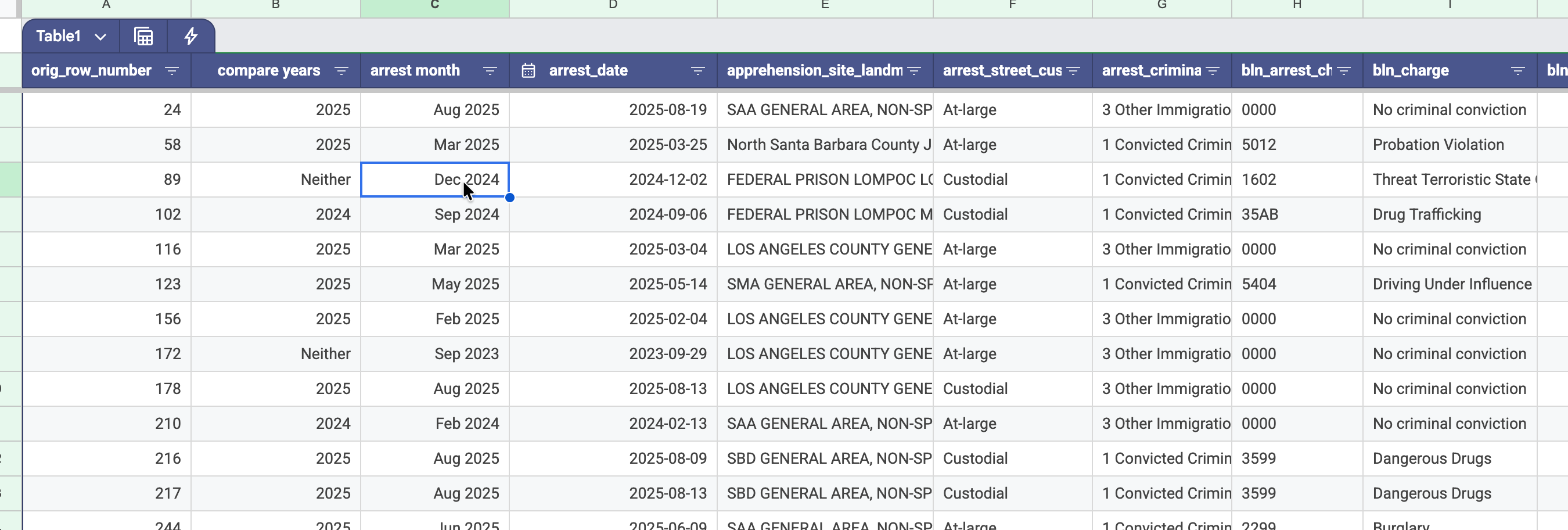
Task: Select column C header
Action: tap(434, 5)
